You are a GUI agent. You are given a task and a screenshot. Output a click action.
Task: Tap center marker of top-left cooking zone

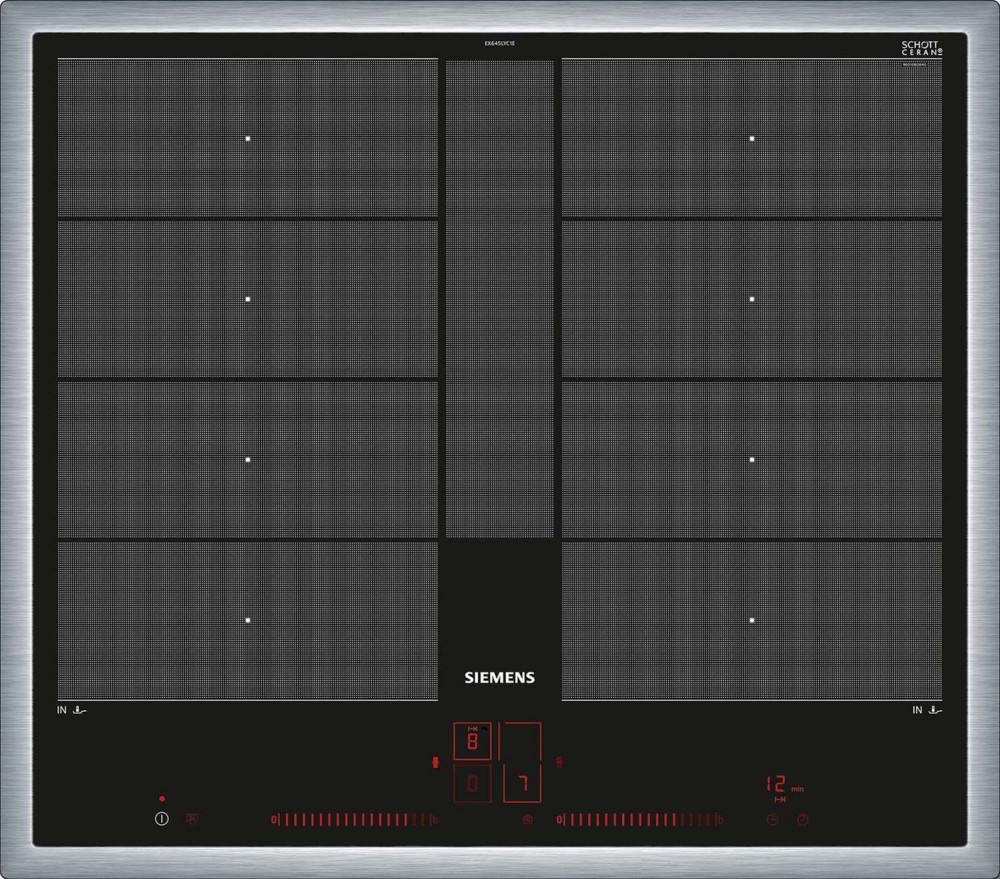pyautogui.click(x=248, y=138)
